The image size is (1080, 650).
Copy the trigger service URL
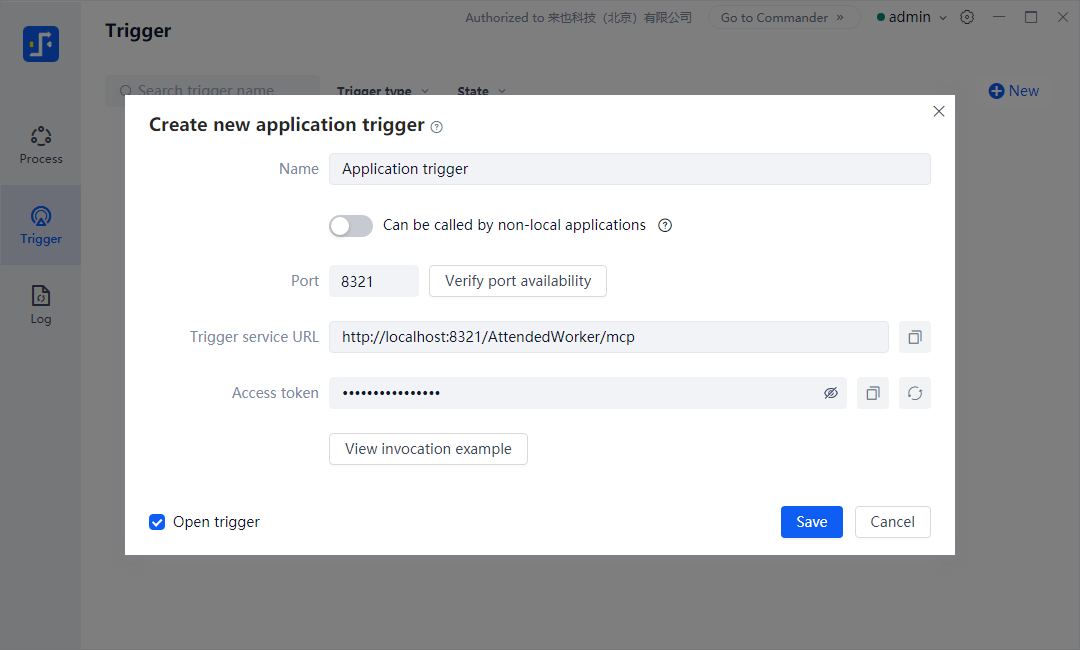click(914, 337)
